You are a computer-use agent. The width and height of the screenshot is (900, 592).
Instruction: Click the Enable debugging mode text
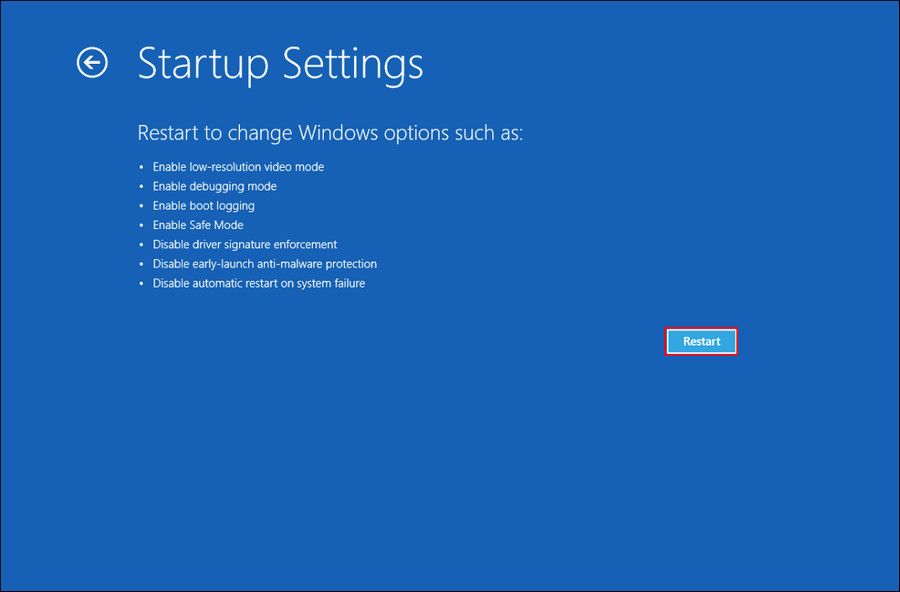coord(214,186)
